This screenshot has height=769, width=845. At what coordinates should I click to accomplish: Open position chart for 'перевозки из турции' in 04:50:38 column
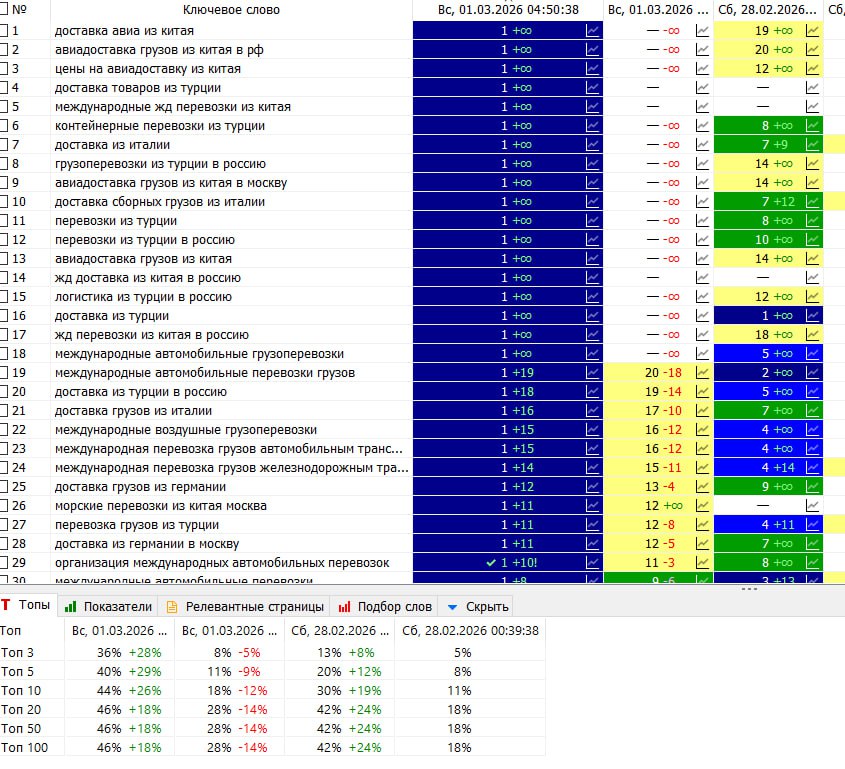coord(593,221)
